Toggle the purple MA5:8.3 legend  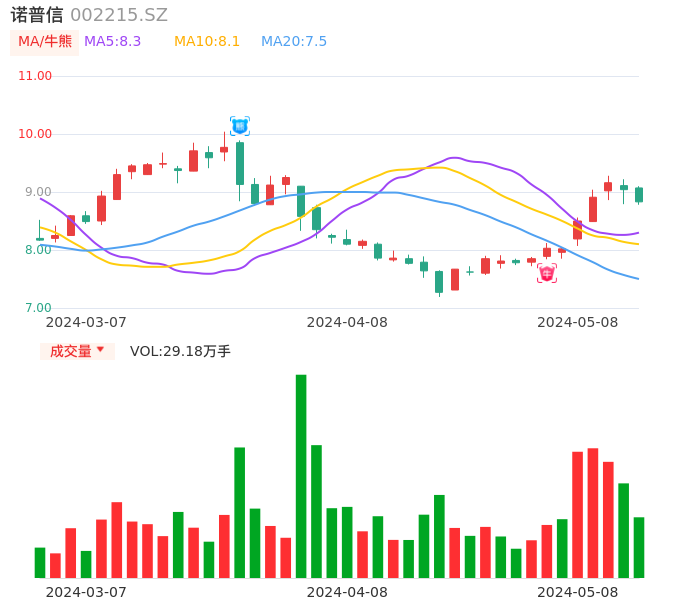(x=113, y=42)
